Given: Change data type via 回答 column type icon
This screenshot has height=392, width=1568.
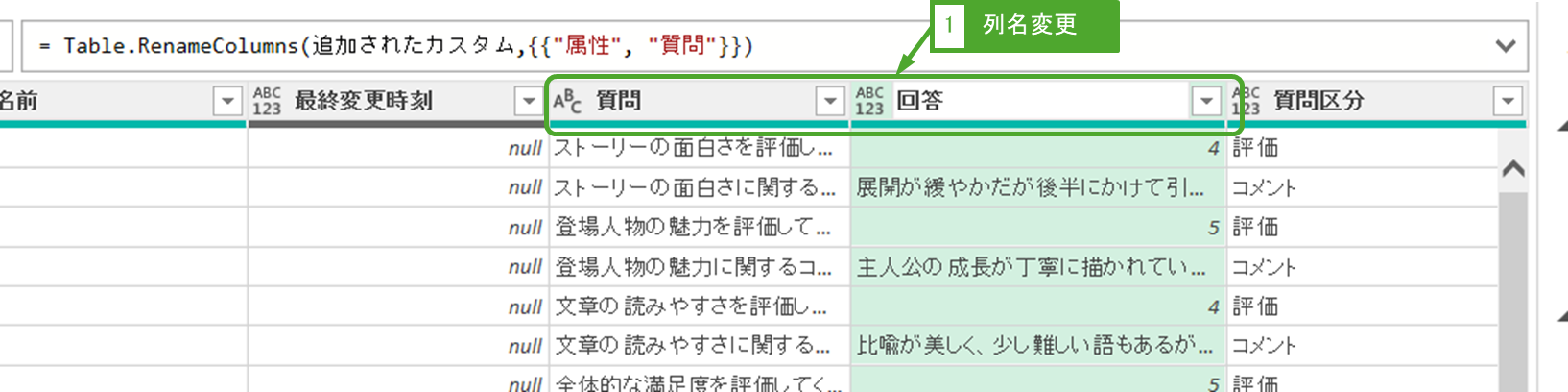Looking at the screenshot, I should pyautogui.click(x=869, y=101).
